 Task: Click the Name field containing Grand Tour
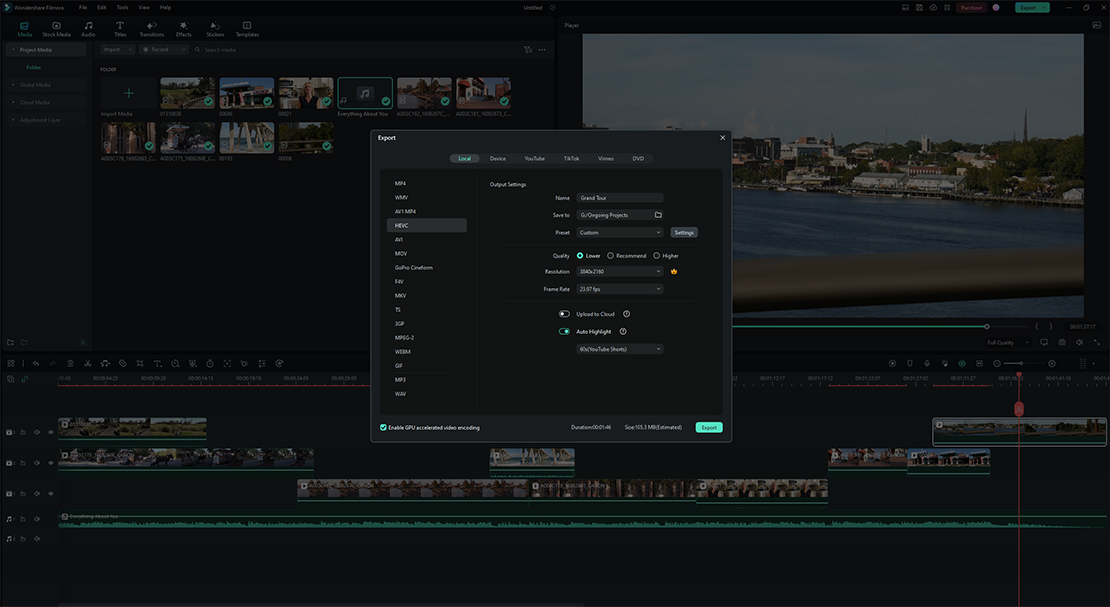(619, 198)
